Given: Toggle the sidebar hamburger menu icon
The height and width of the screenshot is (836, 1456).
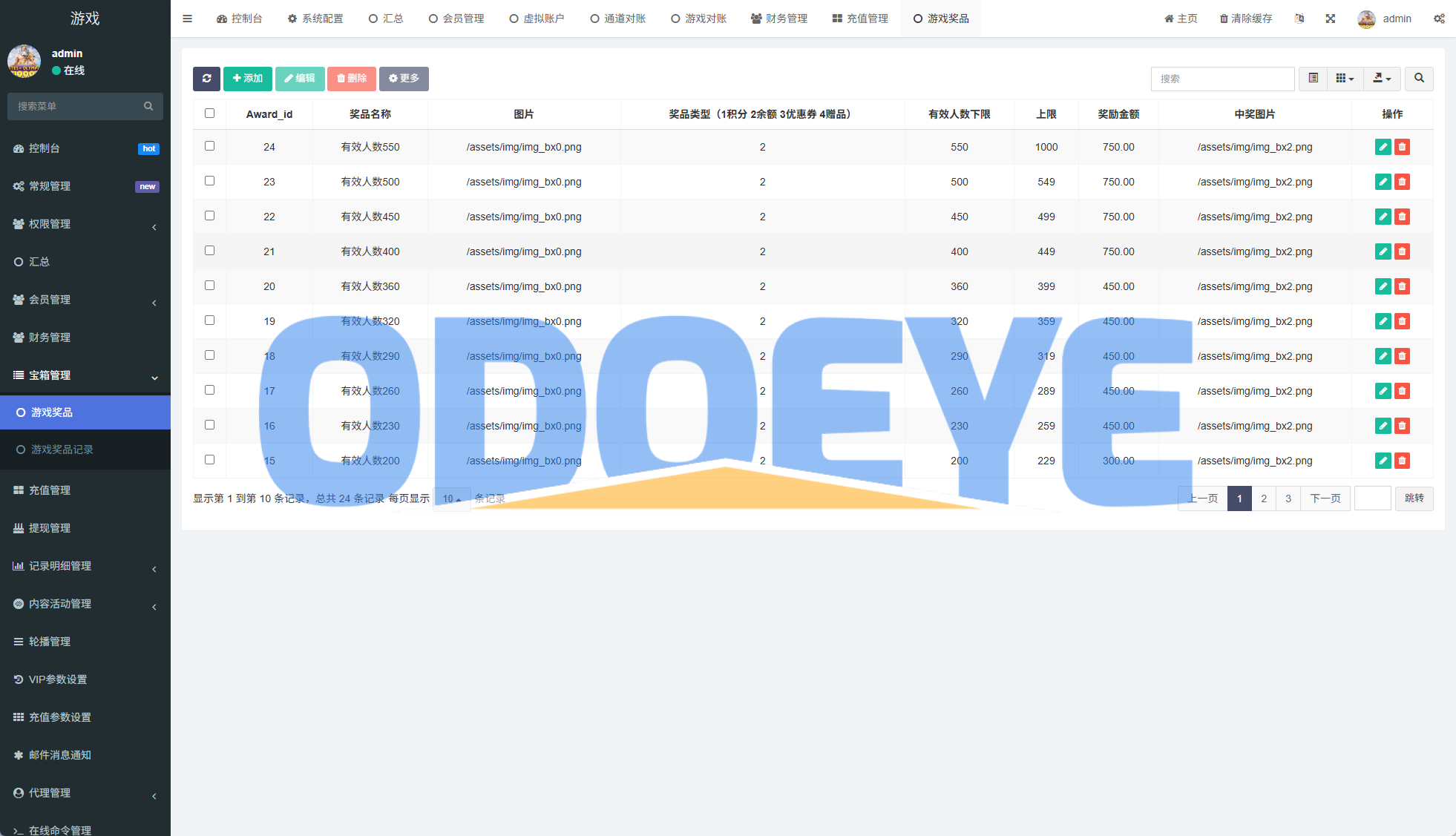Looking at the screenshot, I should coord(187,19).
